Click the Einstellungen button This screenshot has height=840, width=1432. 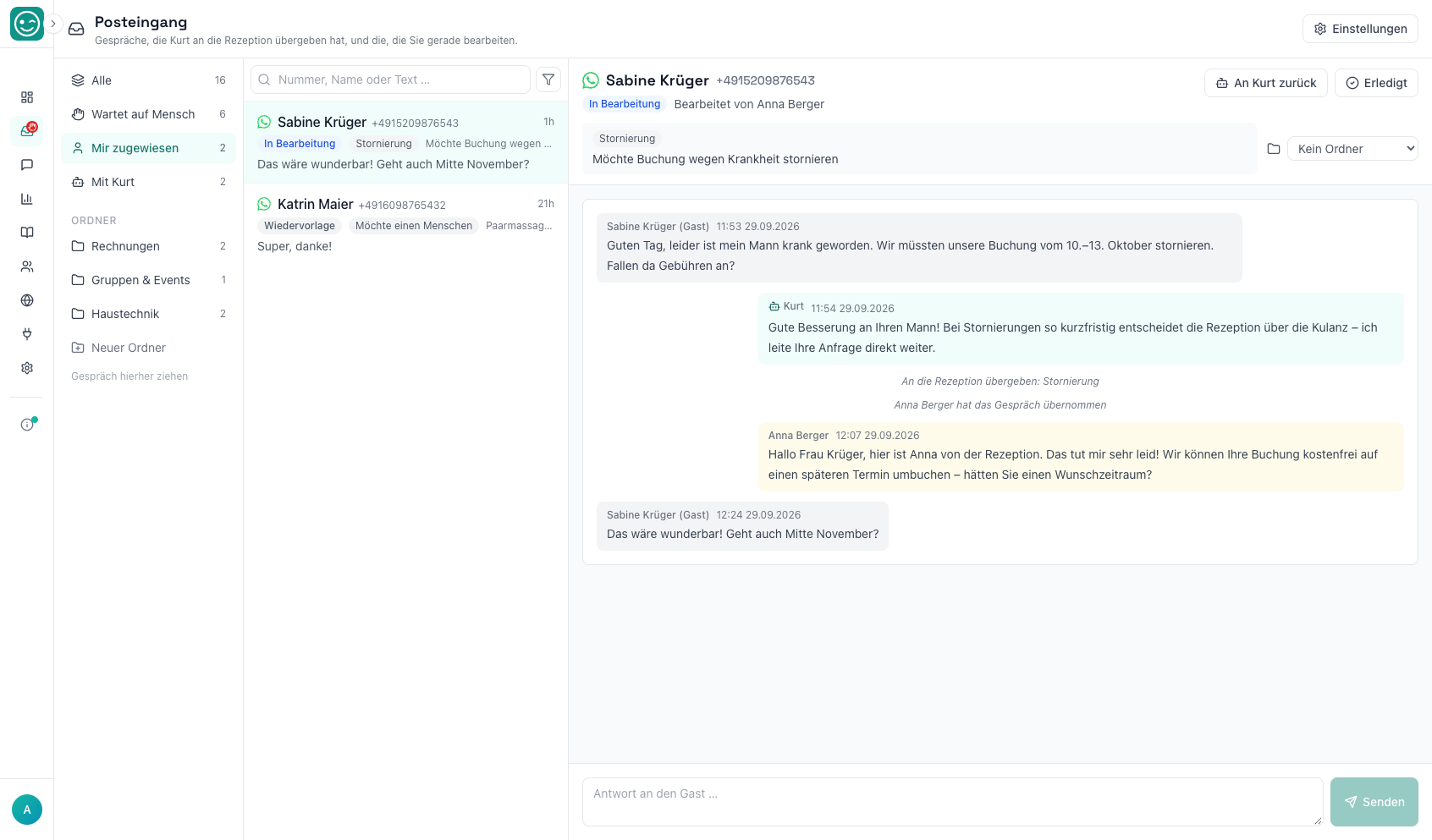(1360, 29)
